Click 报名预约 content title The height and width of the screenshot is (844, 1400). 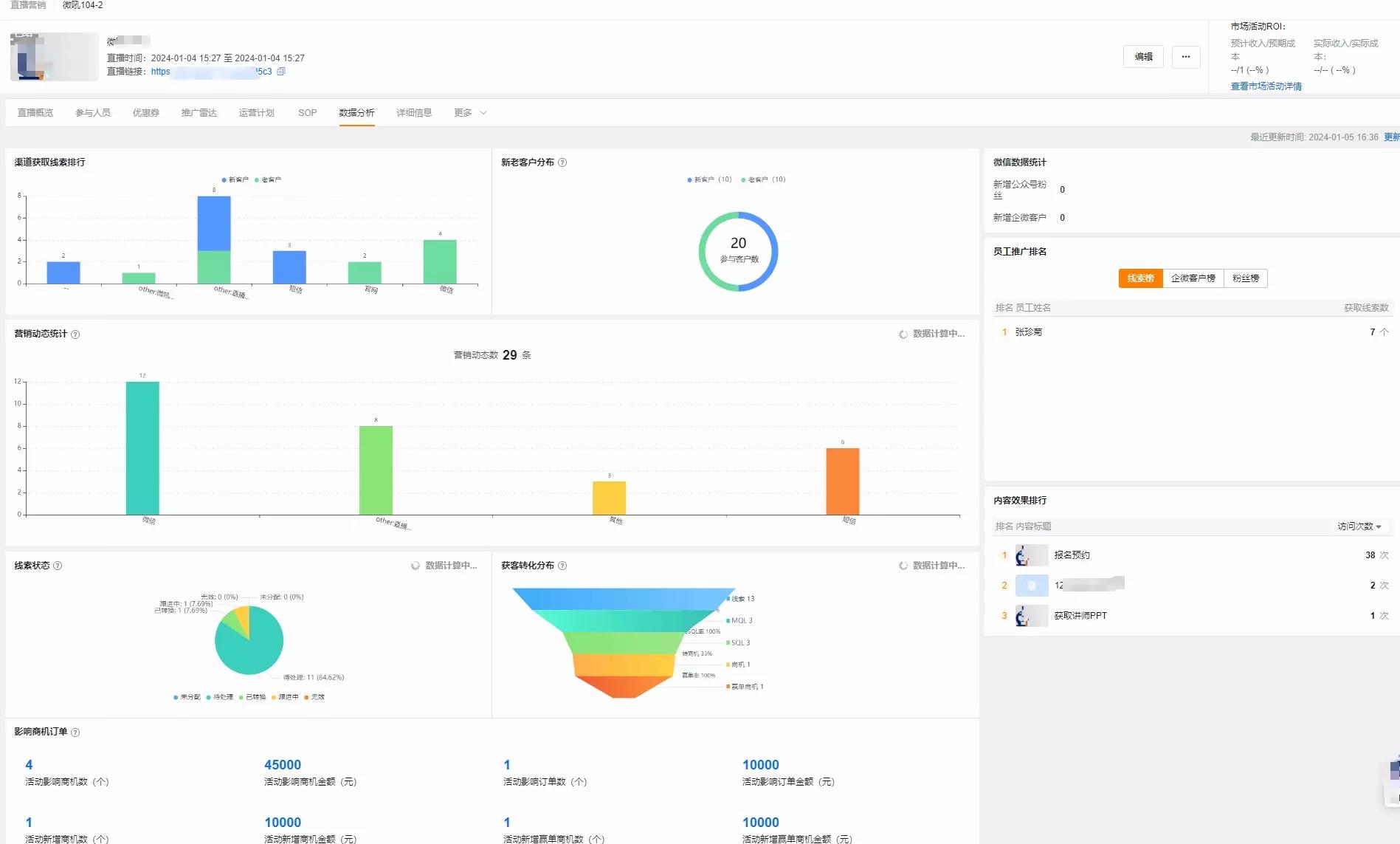1072,555
